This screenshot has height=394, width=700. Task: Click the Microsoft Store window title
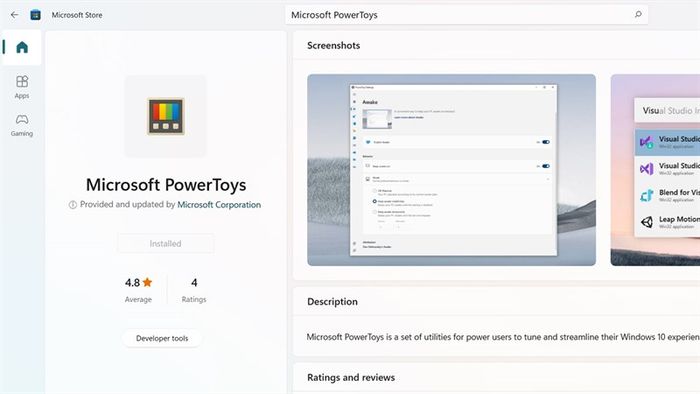click(x=77, y=15)
